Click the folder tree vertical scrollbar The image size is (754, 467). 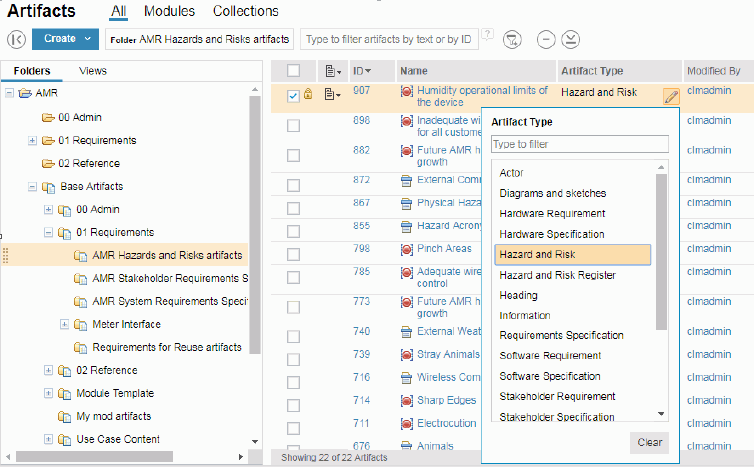point(255,225)
